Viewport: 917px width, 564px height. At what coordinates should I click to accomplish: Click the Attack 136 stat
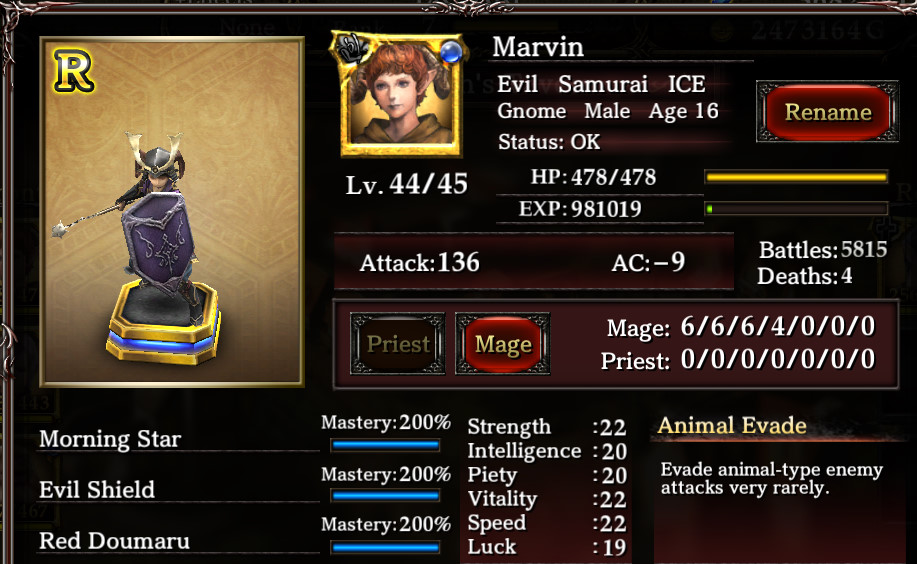pyautogui.click(x=419, y=263)
